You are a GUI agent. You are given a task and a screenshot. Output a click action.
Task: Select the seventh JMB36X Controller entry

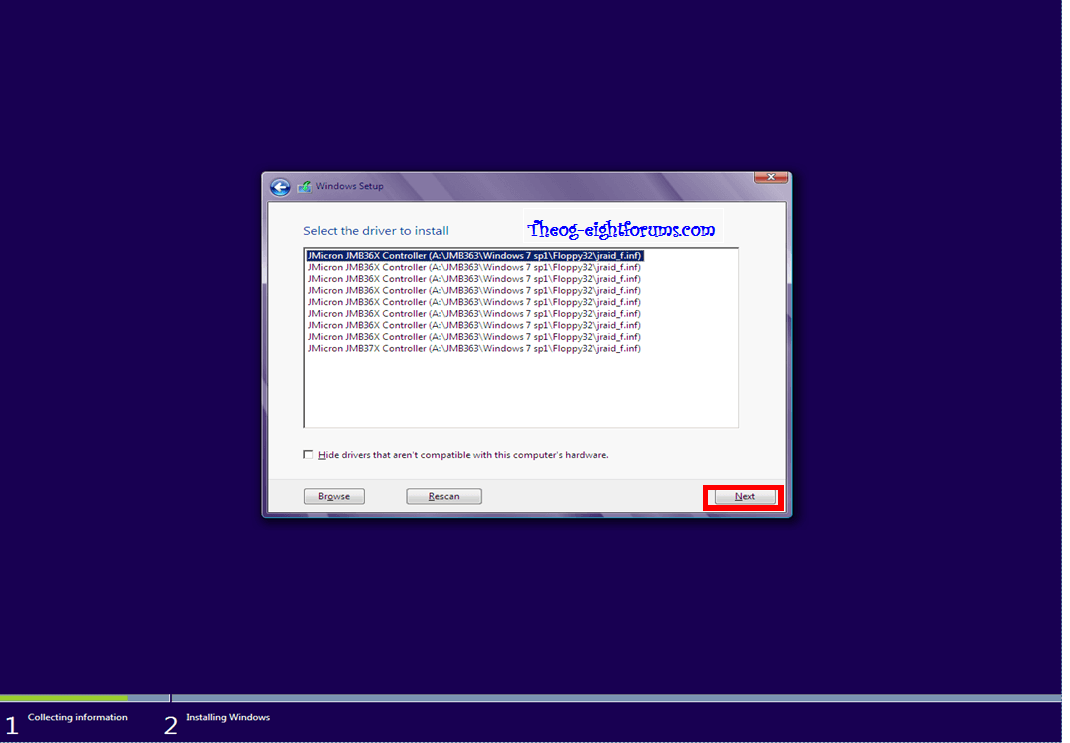click(x=474, y=325)
